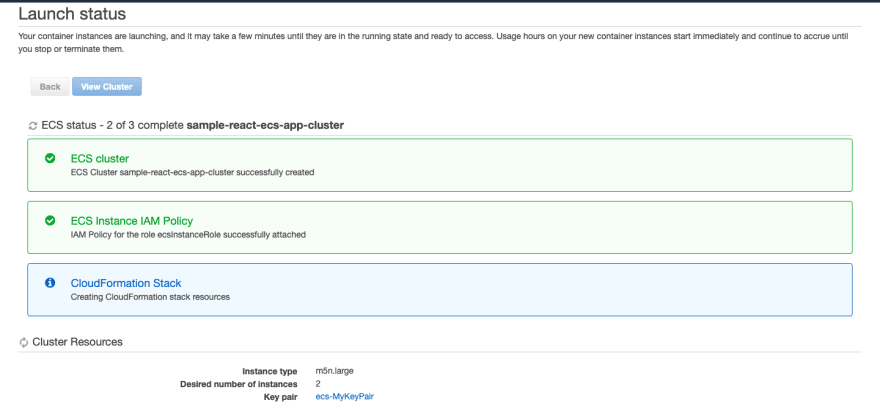880x403 pixels.
Task: Click the Desired number of instances label
Action: point(239,384)
